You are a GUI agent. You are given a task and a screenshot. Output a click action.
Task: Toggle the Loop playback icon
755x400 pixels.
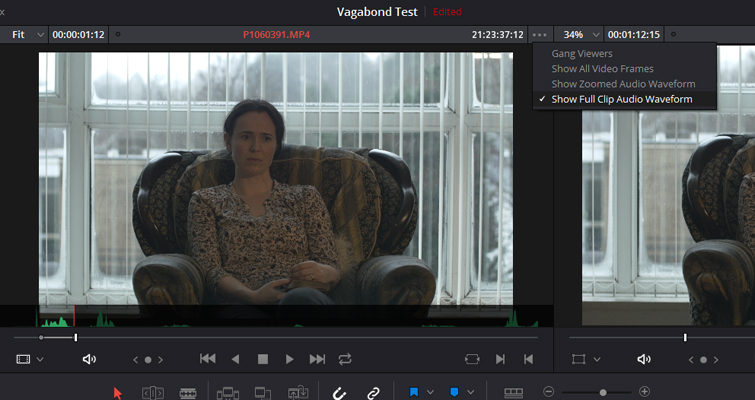click(345, 359)
